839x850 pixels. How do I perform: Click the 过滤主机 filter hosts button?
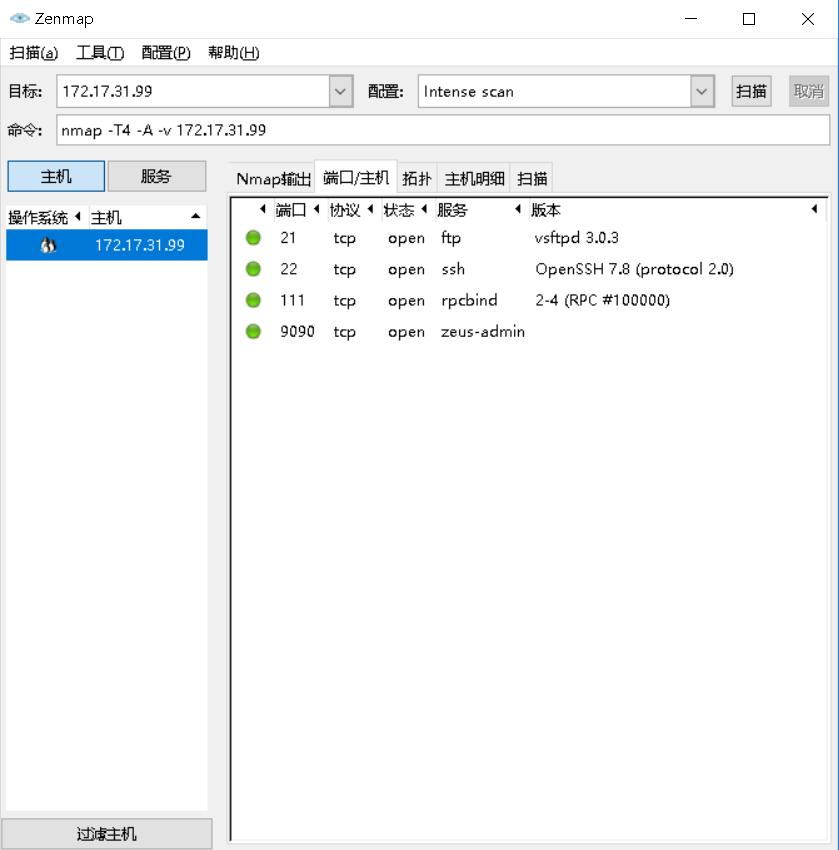pos(106,832)
